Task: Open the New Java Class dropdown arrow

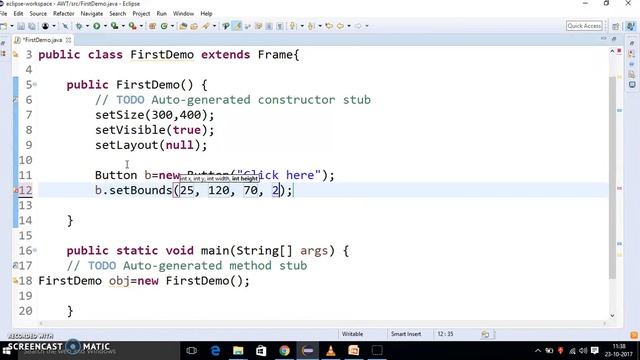Action: pos(172,26)
